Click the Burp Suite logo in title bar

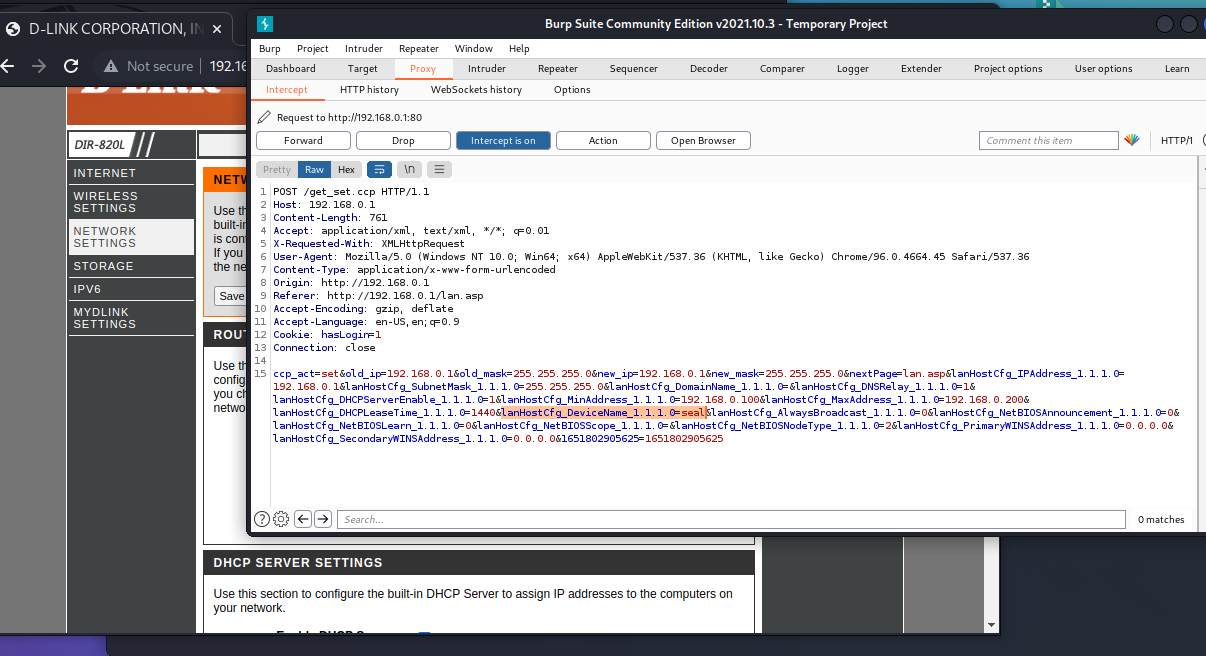coord(265,24)
